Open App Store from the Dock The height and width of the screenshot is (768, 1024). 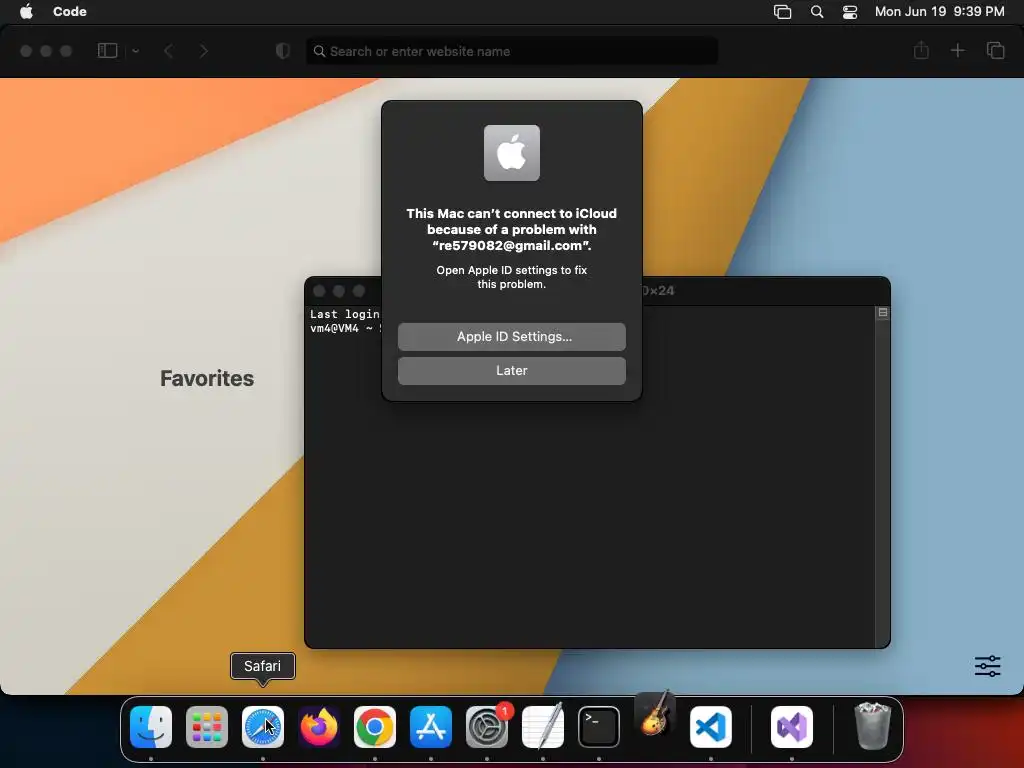pyautogui.click(x=431, y=726)
